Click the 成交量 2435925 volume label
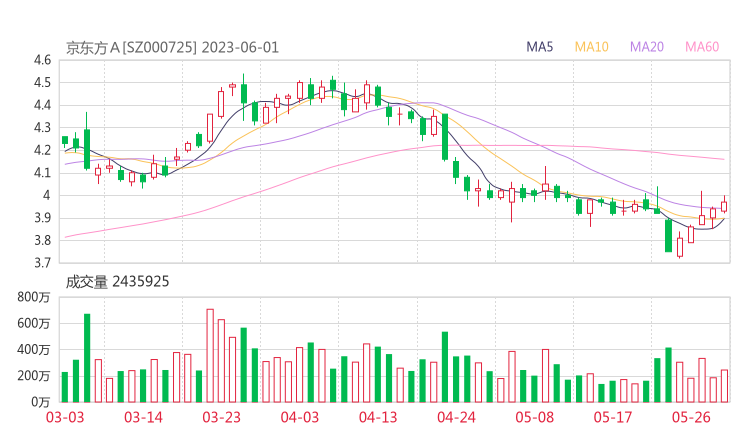This screenshot has width=740, height=440. click(117, 282)
